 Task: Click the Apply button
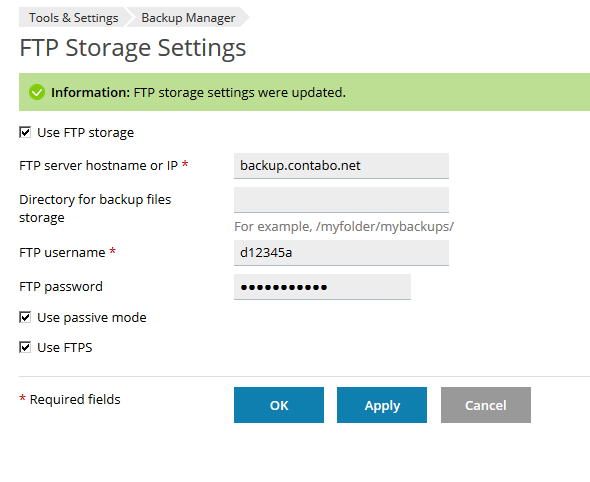[x=382, y=405]
